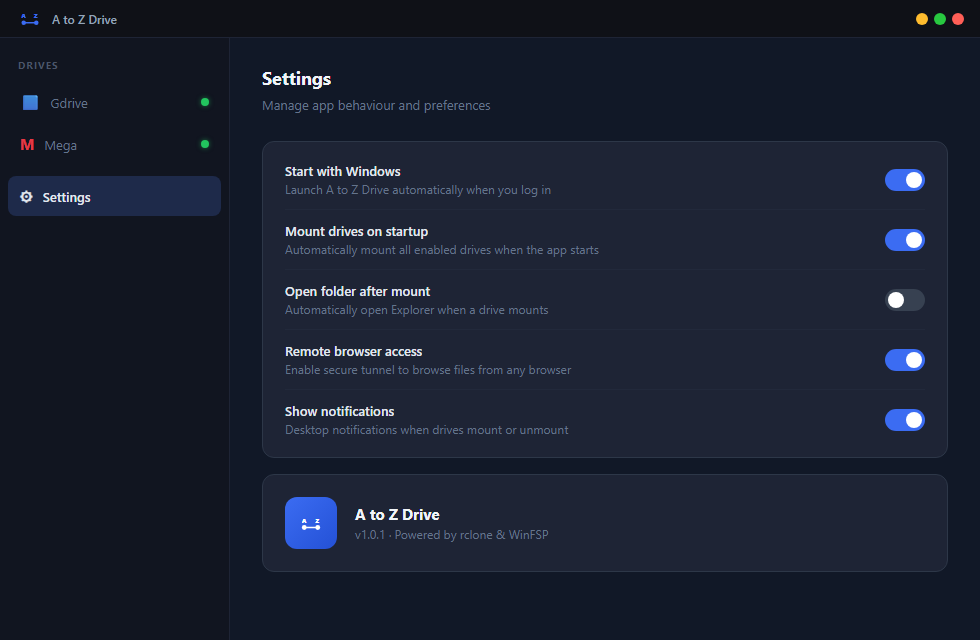Viewport: 980px width, 640px height.
Task: Click the blue Gdrive drive icon
Action: click(30, 102)
